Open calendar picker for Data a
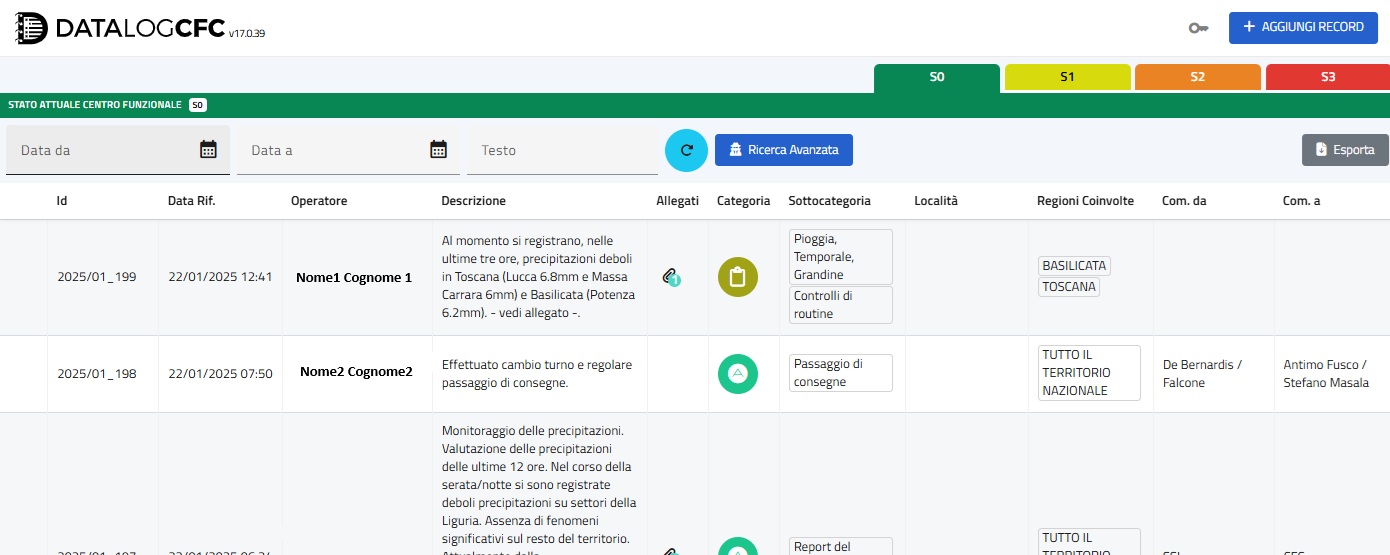Screen dimensions: 1390x555 pos(438,150)
